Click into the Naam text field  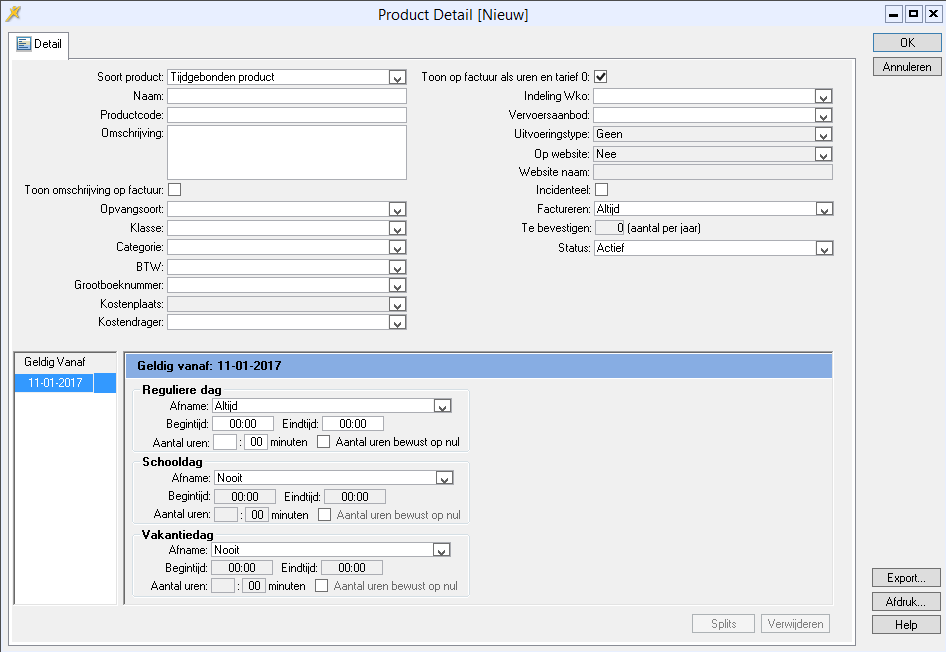(286, 97)
